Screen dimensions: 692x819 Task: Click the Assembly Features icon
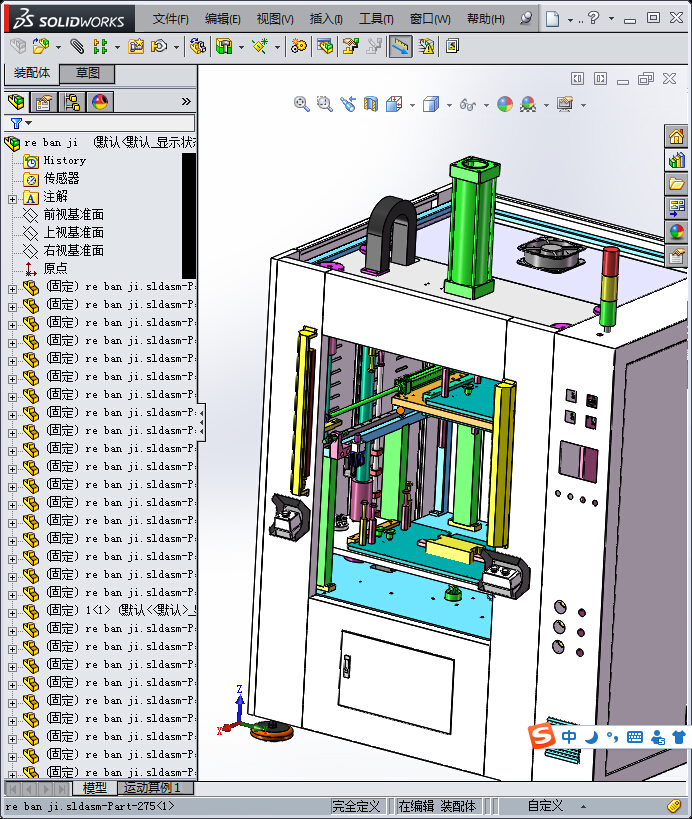click(x=224, y=46)
